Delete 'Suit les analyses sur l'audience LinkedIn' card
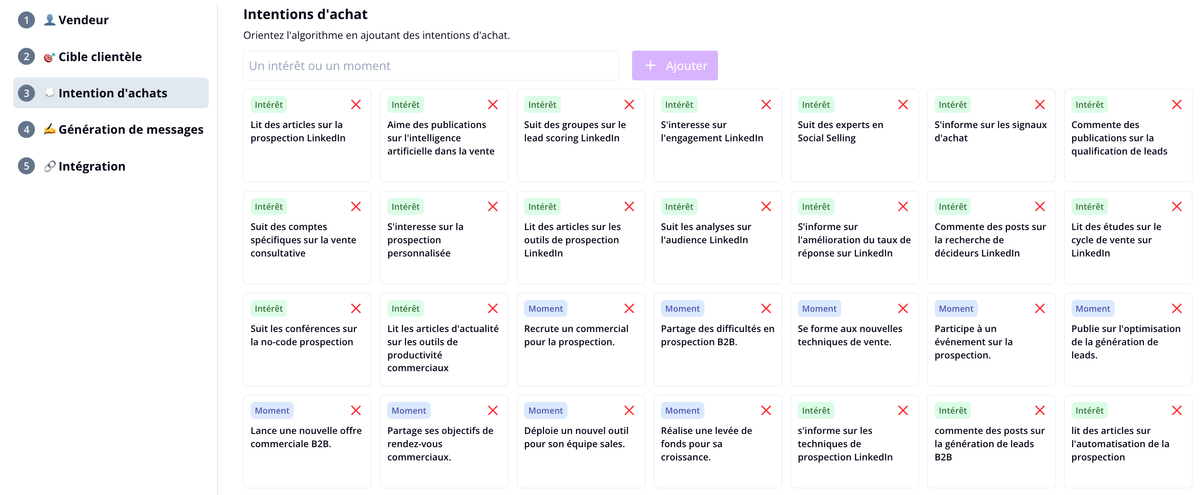The width and height of the screenshot is (1200, 495). [766, 207]
